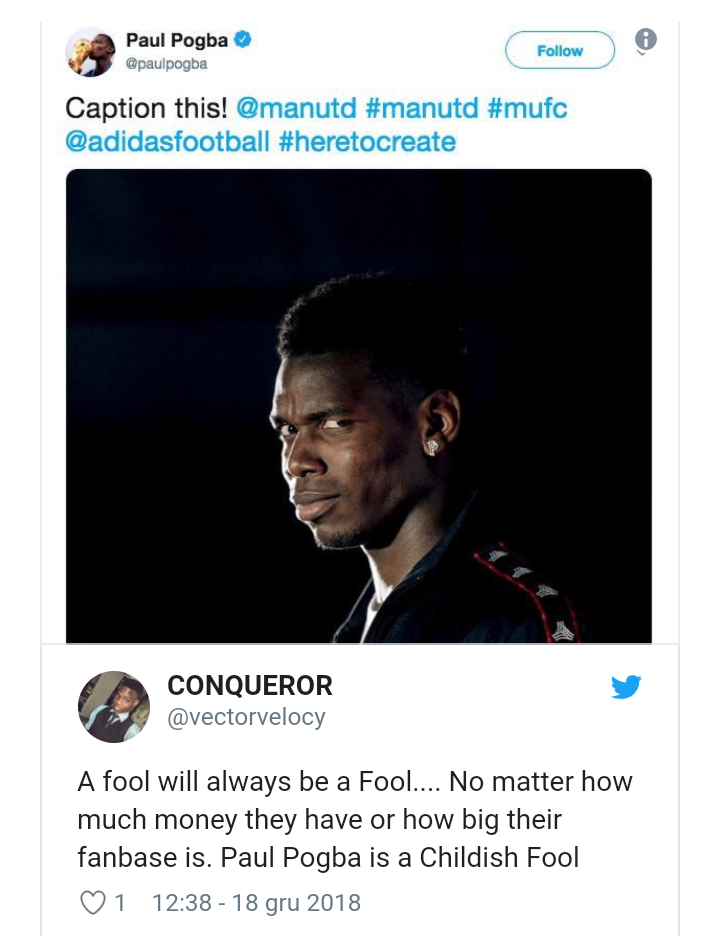Click the #mufc hashtag
This screenshot has height=936, width=720.
(x=527, y=109)
